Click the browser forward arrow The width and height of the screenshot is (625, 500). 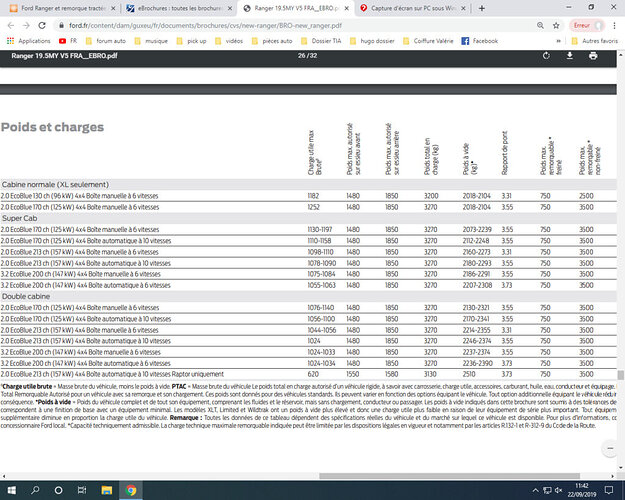[26, 26]
